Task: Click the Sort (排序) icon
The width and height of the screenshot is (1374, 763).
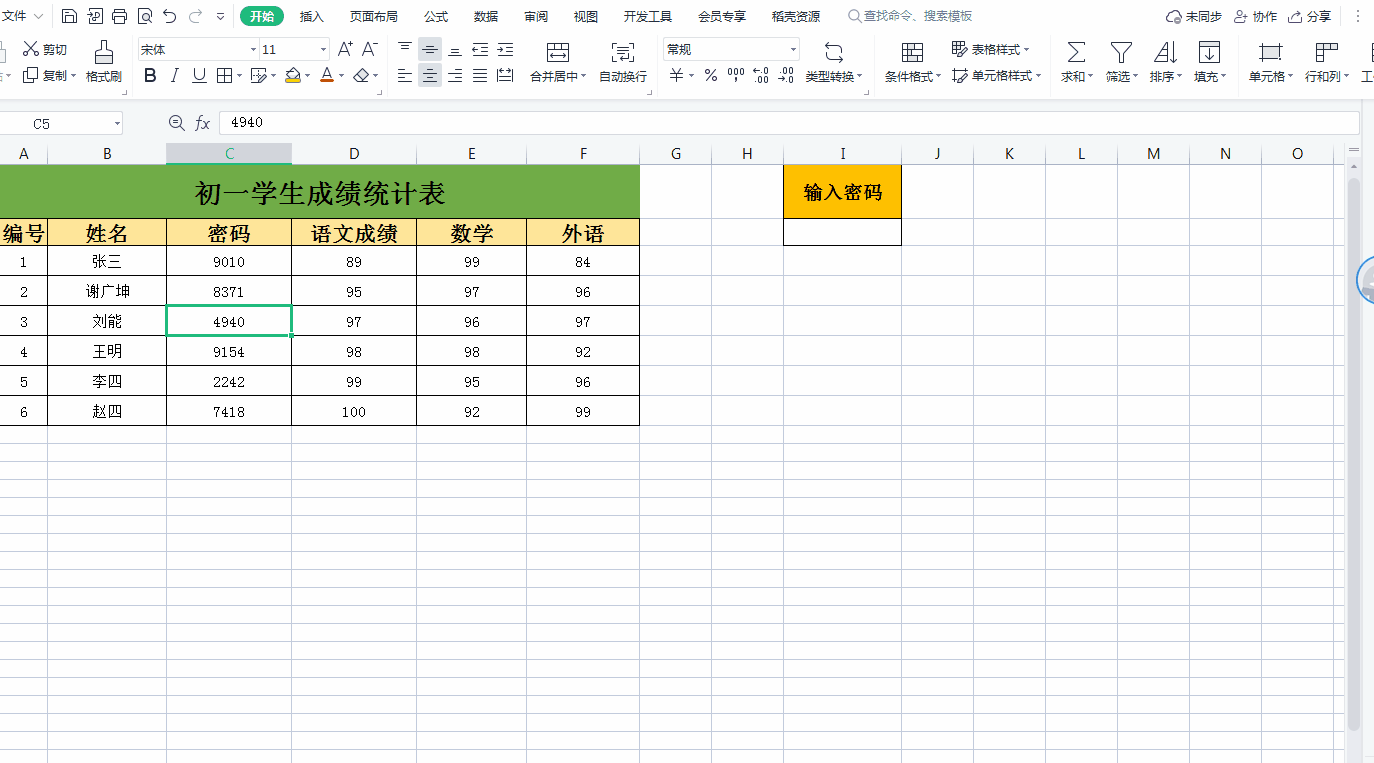Action: click(x=1165, y=52)
